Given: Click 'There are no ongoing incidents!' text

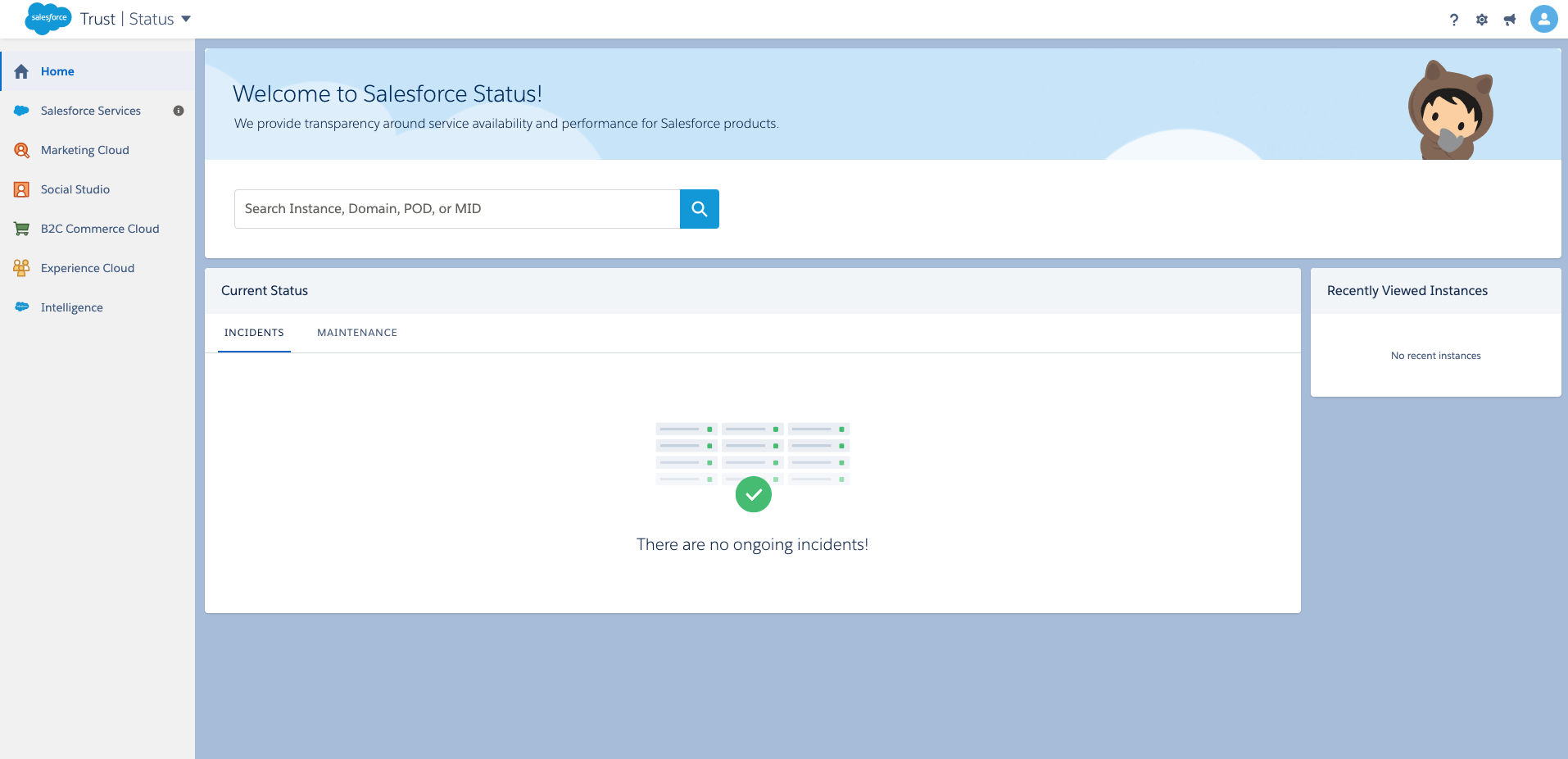Looking at the screenshot, I should point(752,544).
